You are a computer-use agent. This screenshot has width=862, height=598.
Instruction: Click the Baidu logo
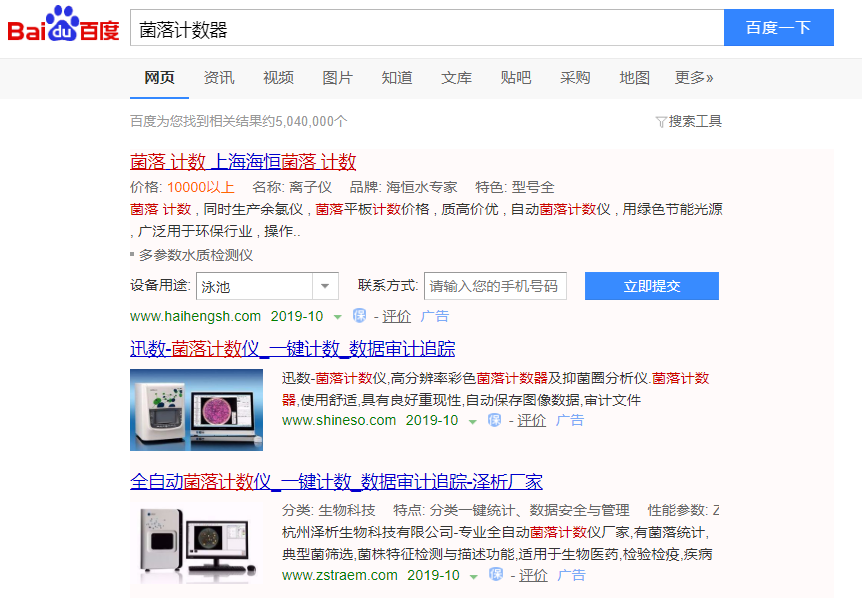point(63,24)
